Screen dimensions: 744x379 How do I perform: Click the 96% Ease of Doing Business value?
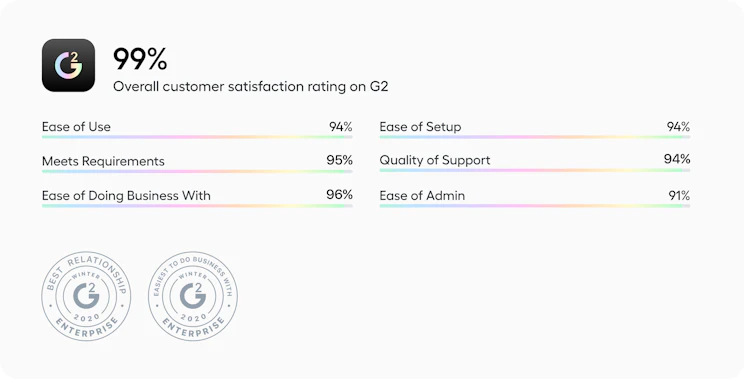tap(340, 194)
